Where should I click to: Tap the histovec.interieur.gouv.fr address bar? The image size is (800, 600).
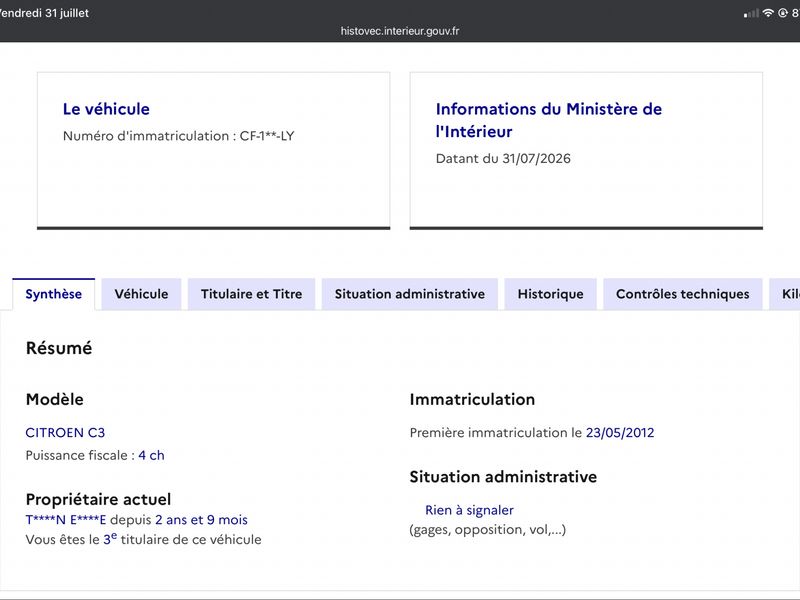400,31
